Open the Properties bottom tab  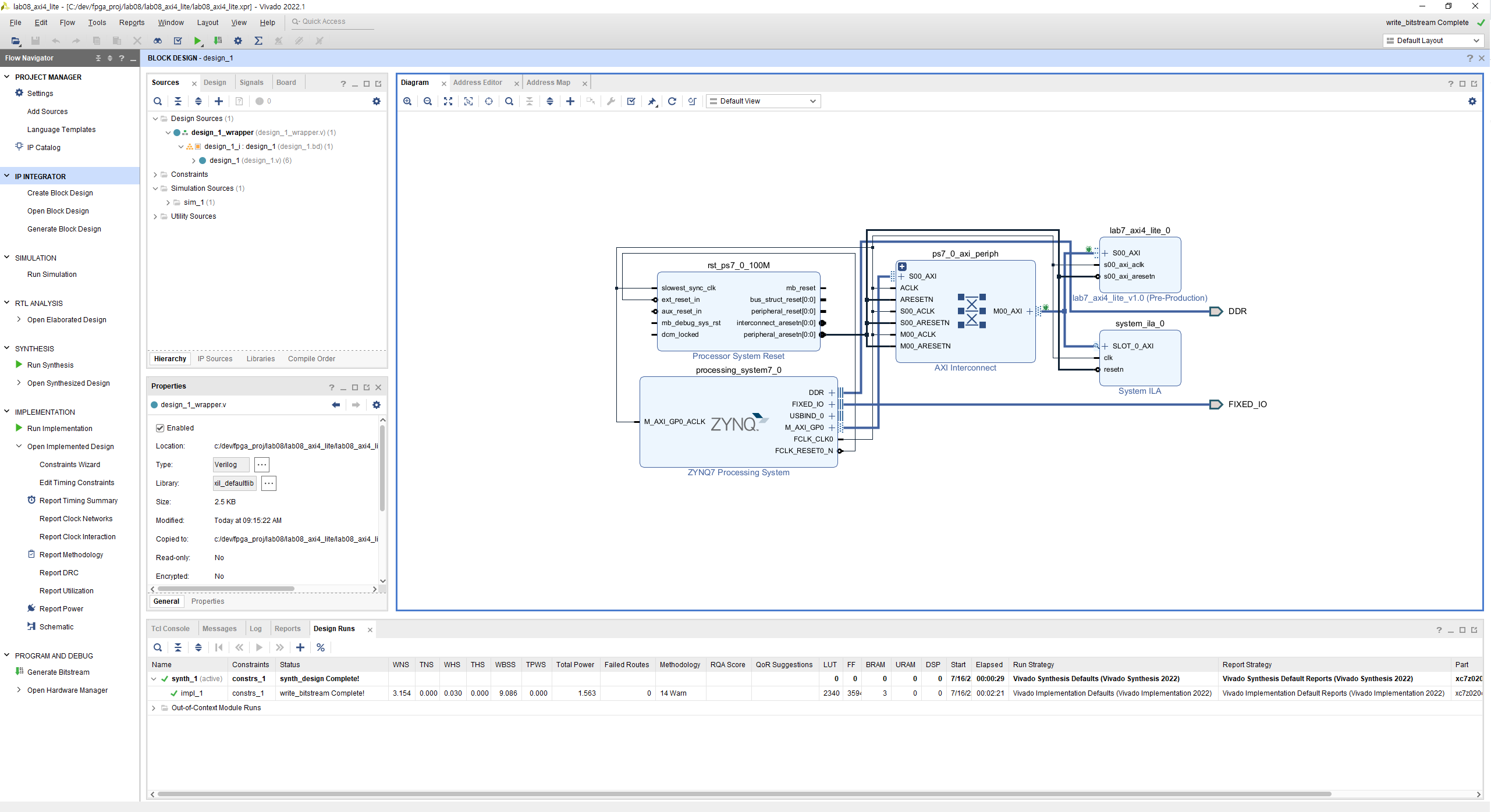tap(208, 601)
